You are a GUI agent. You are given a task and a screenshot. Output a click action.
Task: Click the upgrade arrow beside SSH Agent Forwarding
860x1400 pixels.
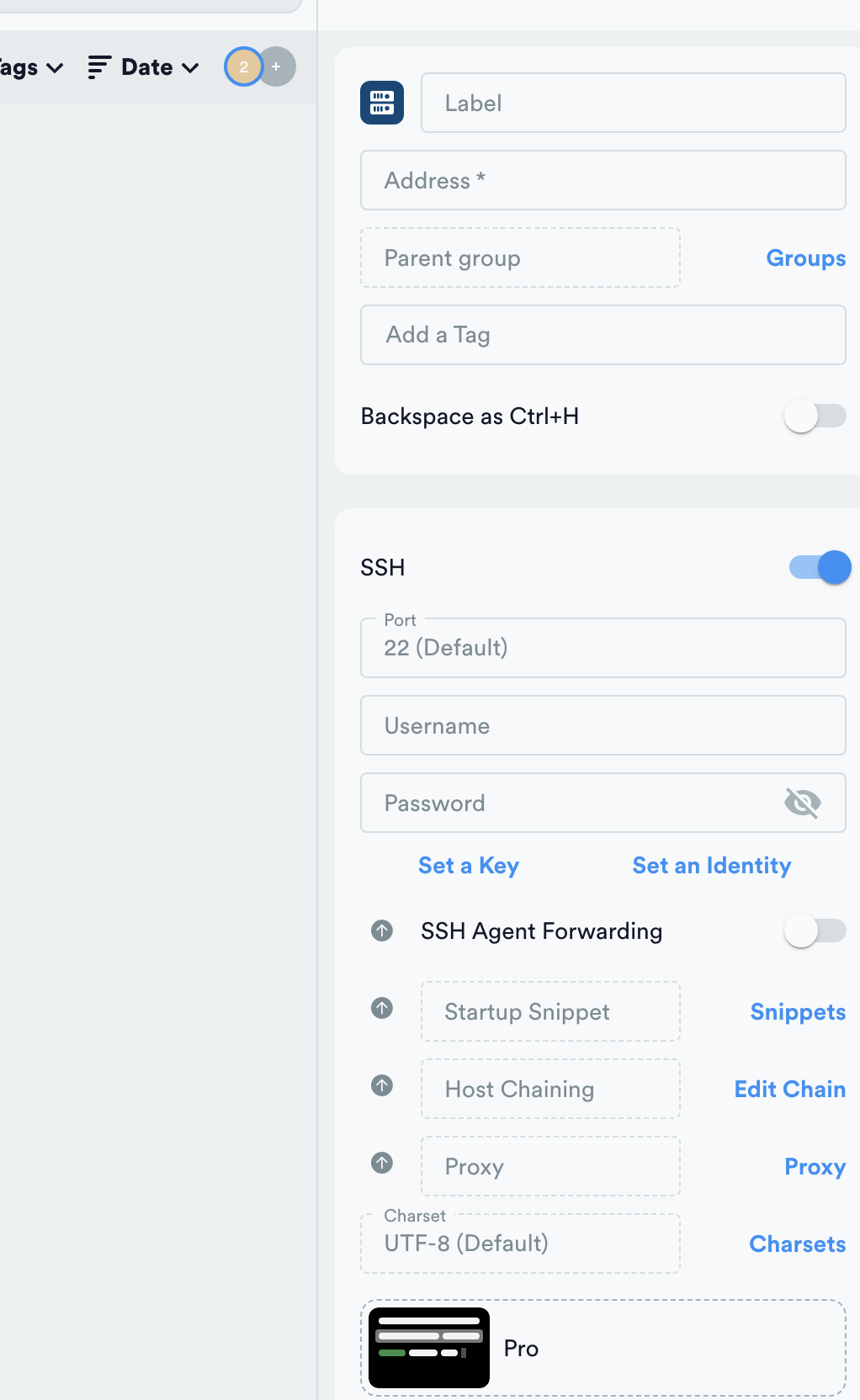click(x=382, y=931)
